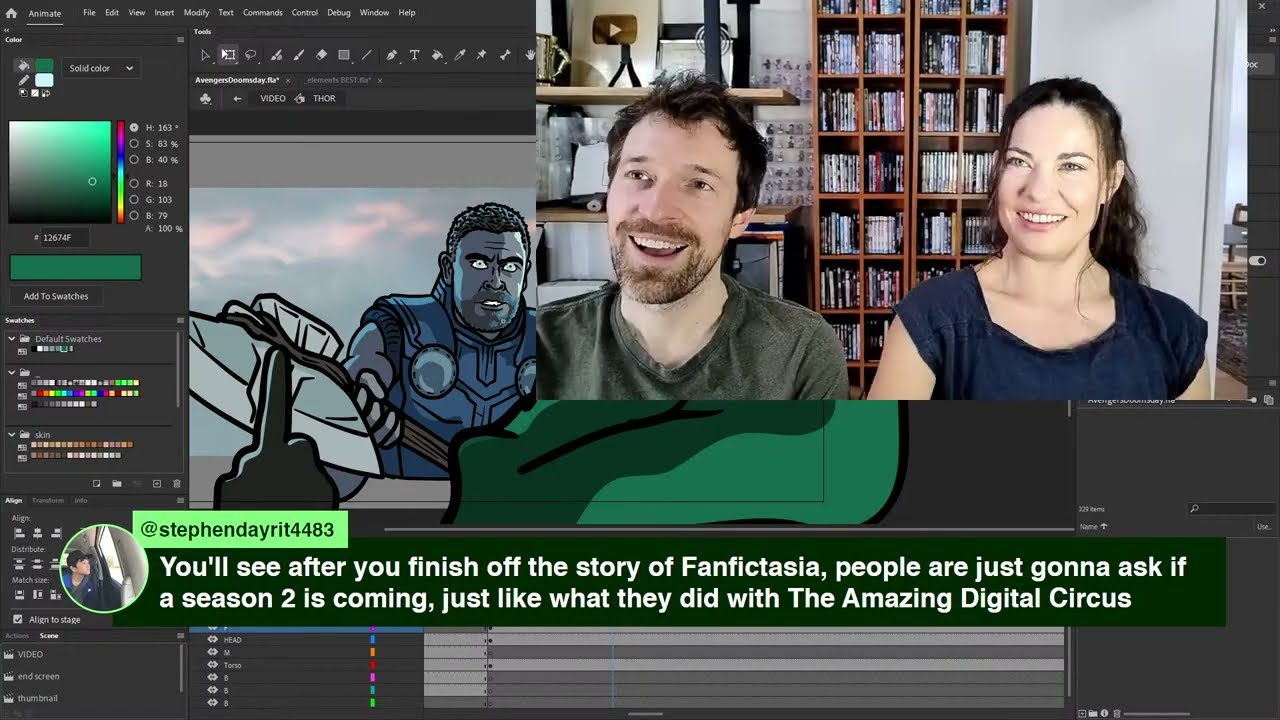Select the Eyedropper tool
Image resolution: width=1280 pixels, height=720 pixels.
point(459,55)
